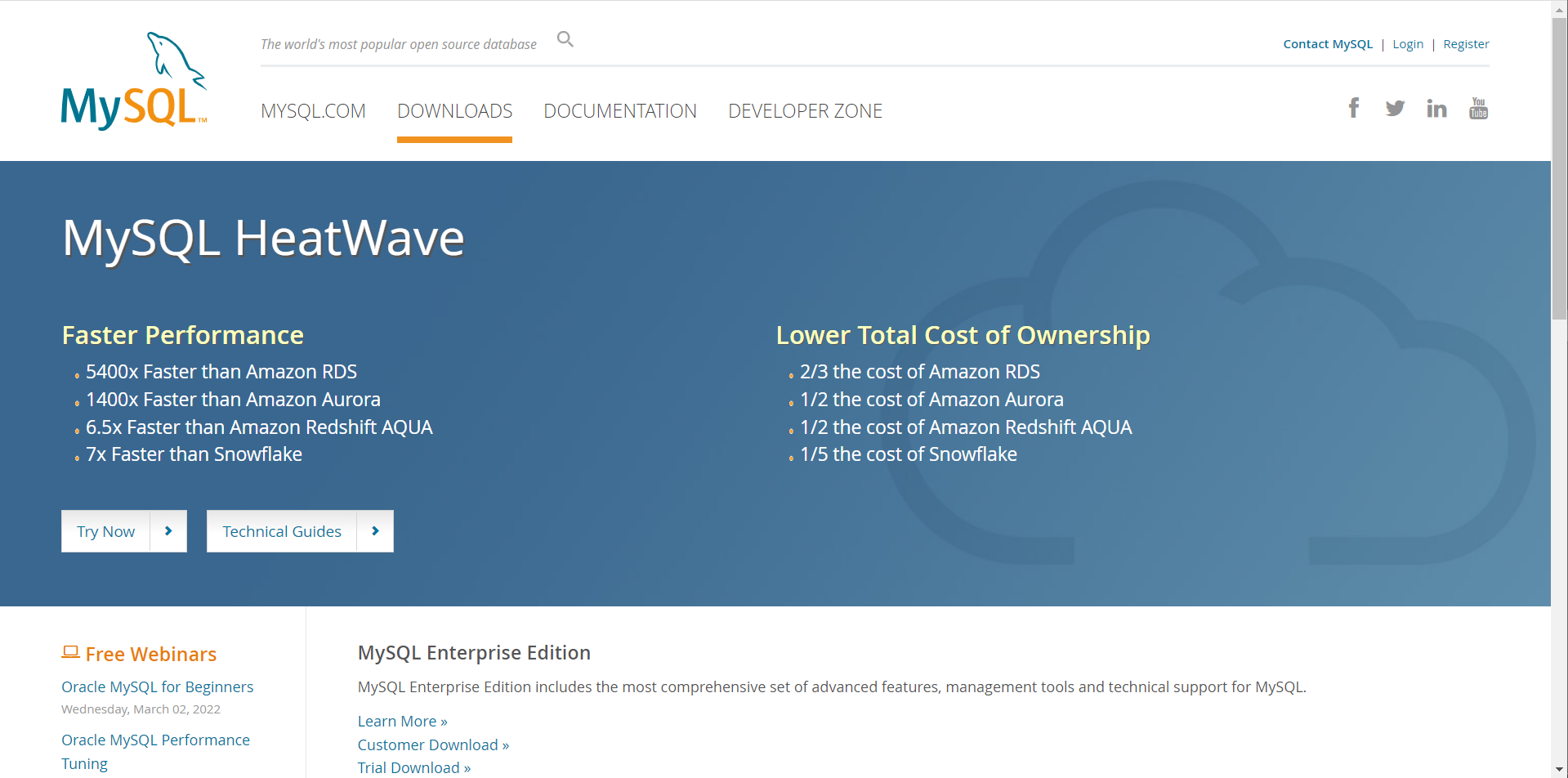This screenshot has height=778, width=1568.
Task: Click the Lower Total Cost of Ownership heading
Action: pos(963,335)
